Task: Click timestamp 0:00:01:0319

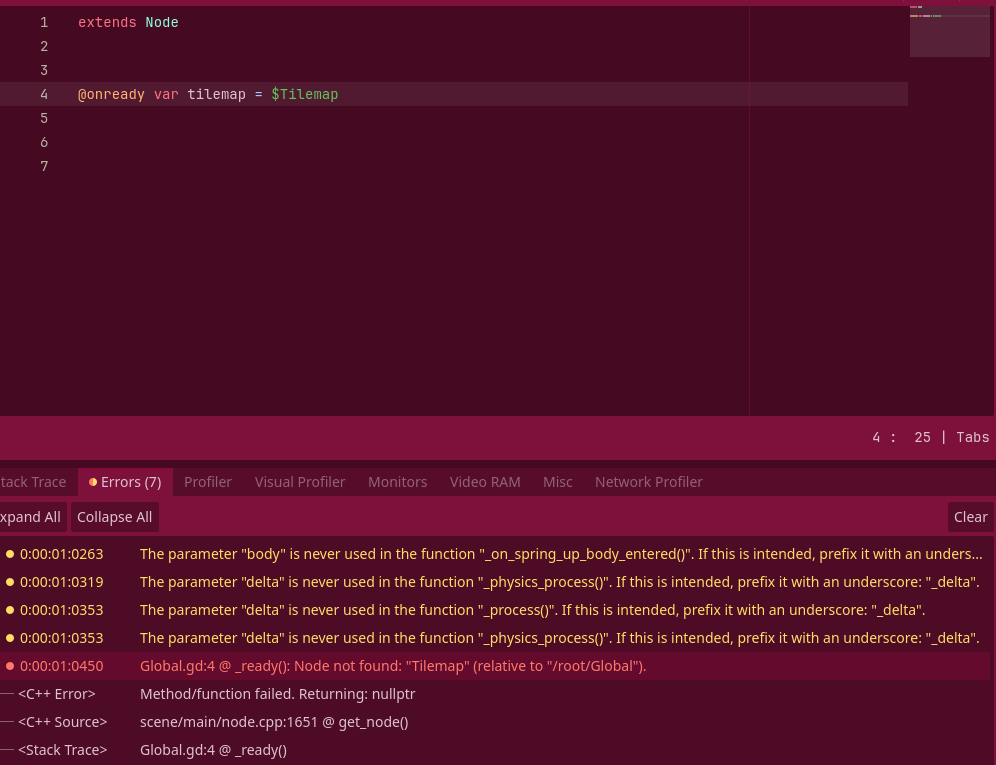Action: click(61, 582)
